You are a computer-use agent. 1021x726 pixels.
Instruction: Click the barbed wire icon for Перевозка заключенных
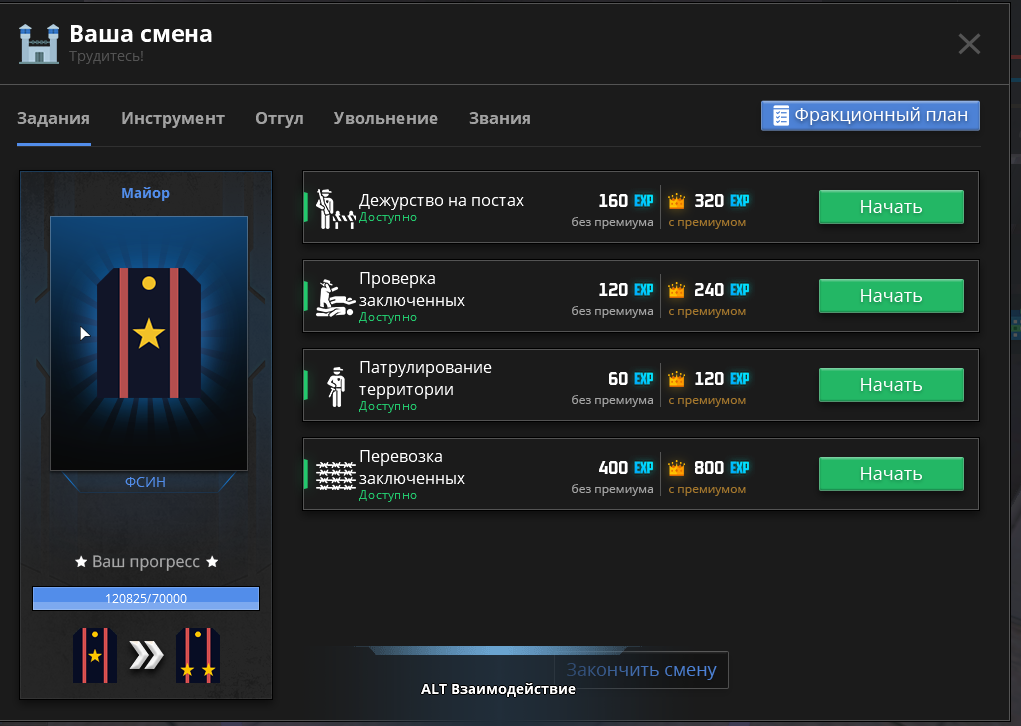(334, 475)
